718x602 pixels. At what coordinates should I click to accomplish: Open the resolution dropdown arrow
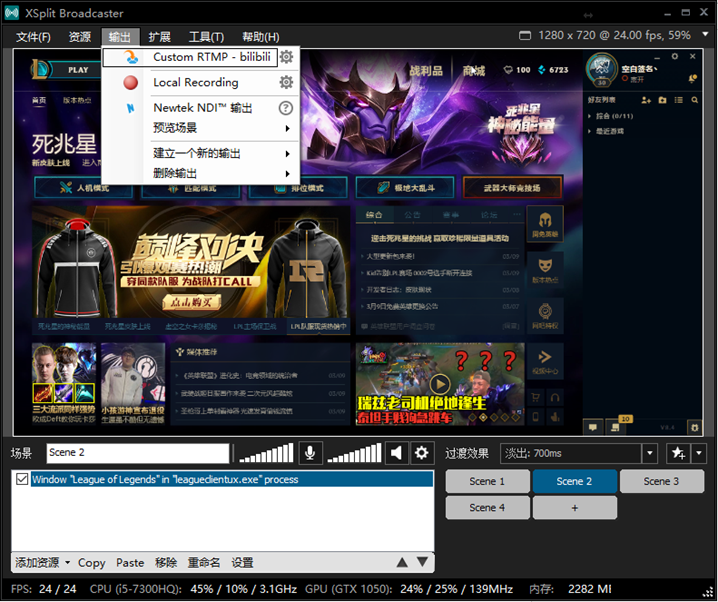pos(705,35)
